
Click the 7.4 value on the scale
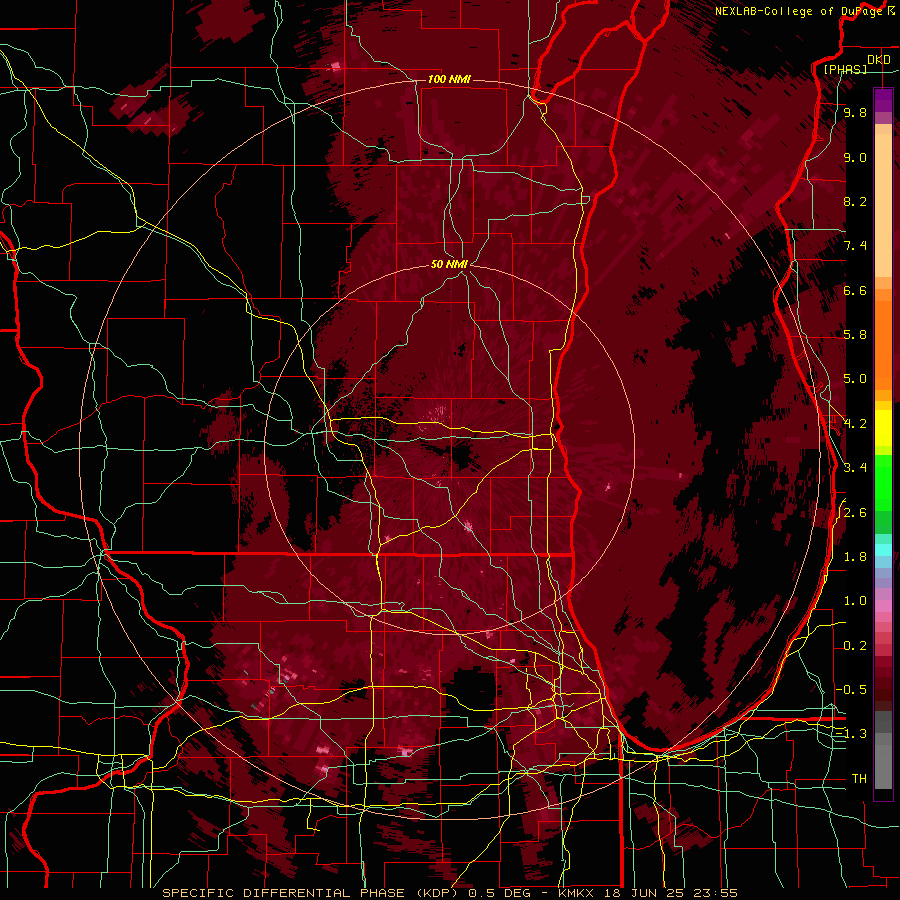tap(855, 246)
